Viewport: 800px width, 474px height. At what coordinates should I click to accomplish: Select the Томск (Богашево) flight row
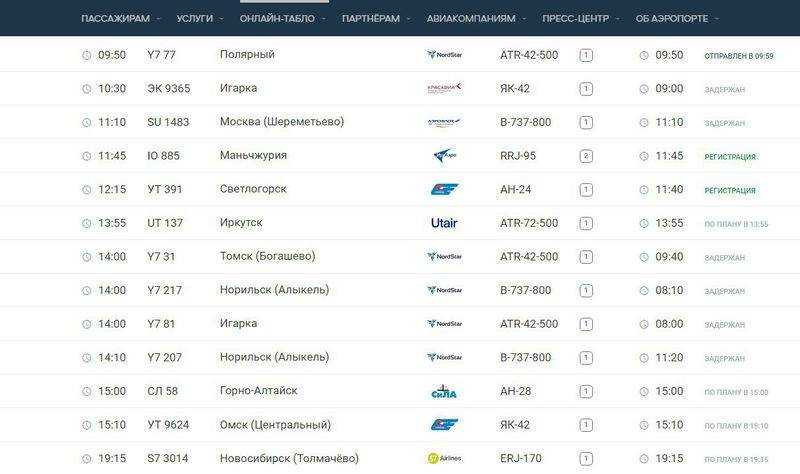pyautogui.click(x=400, y=257)
